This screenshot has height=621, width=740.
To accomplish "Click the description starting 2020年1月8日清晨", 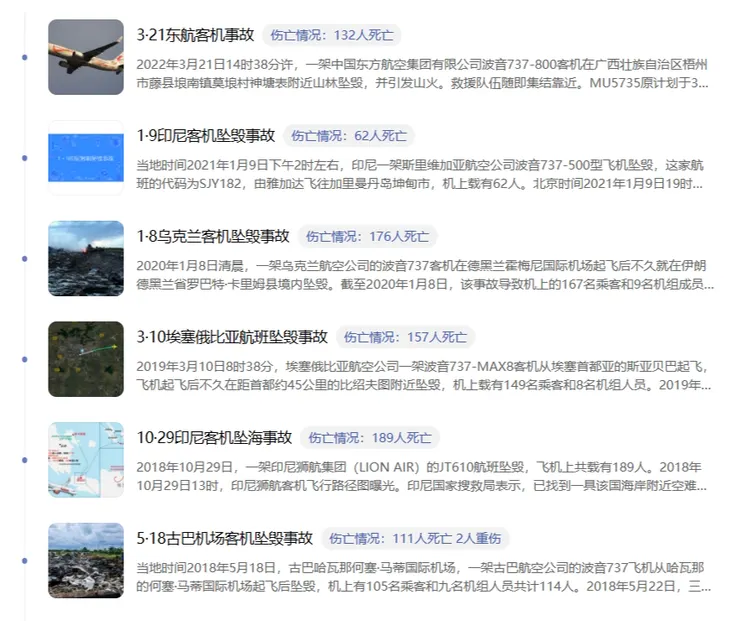I will click(x=425, y=275).
